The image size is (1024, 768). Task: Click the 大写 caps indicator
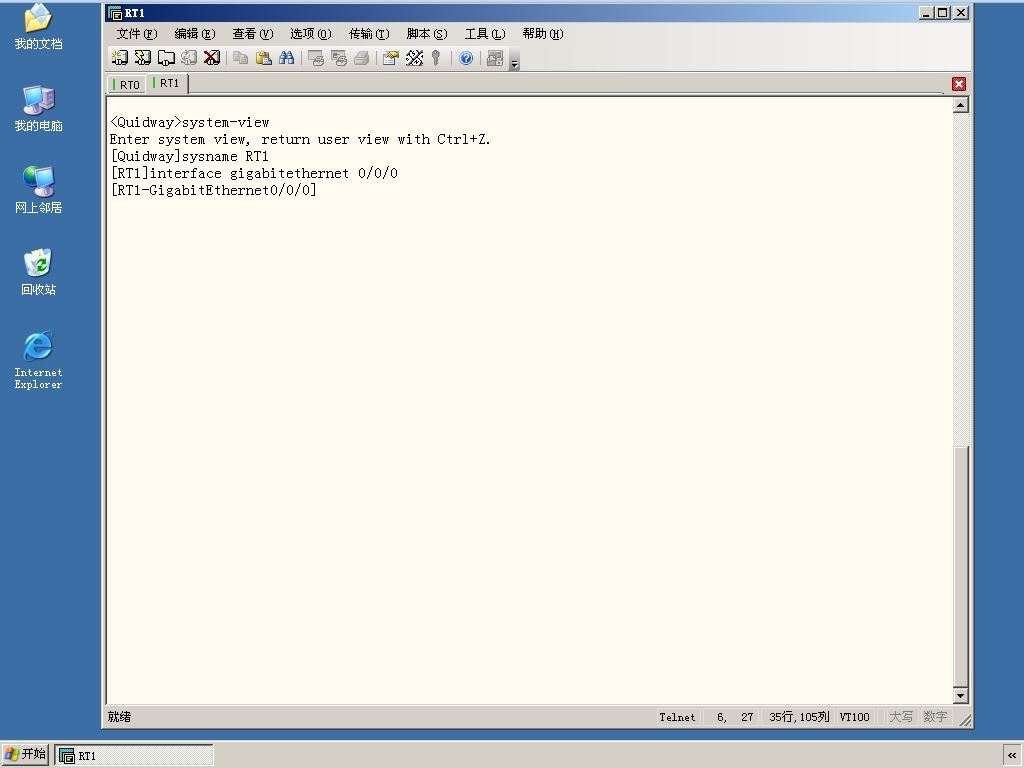(x=901, y=717)
